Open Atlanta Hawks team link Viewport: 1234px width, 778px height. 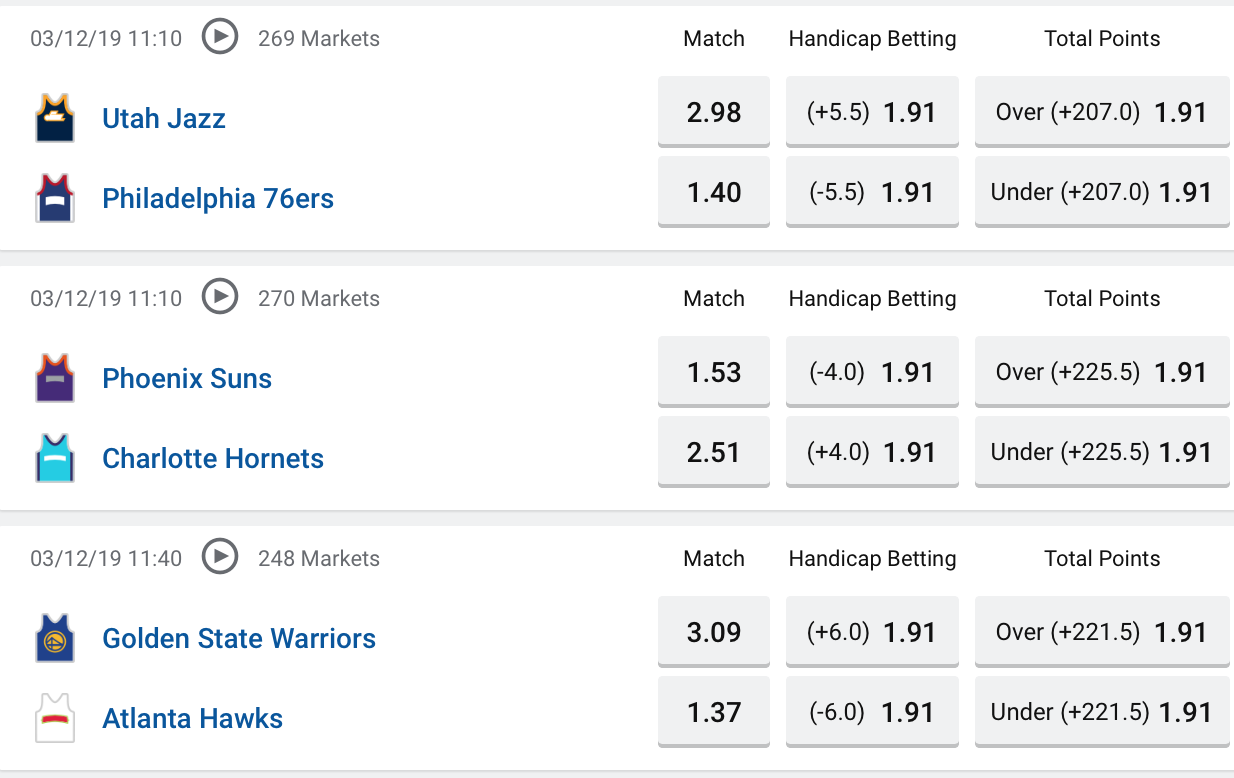coord(192,718)
